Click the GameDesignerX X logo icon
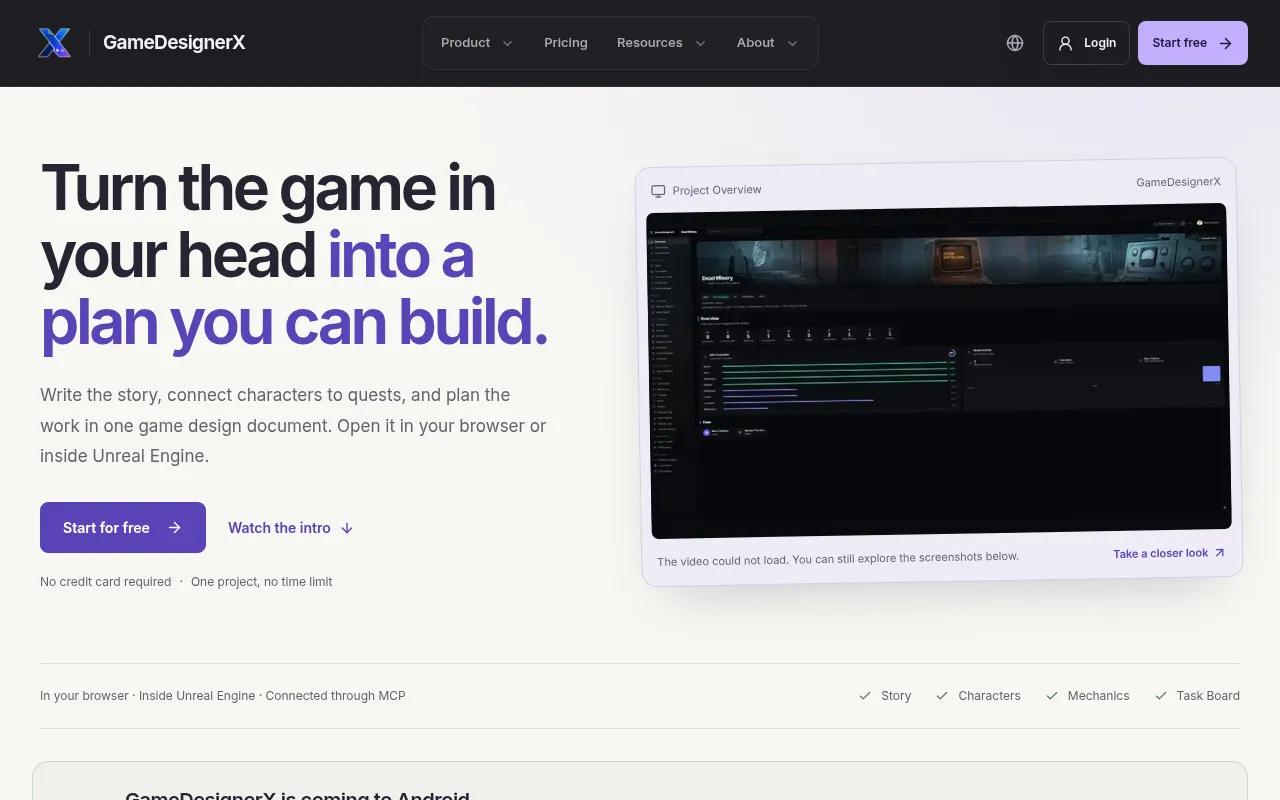1280x800 pixels. coord(54,43)
